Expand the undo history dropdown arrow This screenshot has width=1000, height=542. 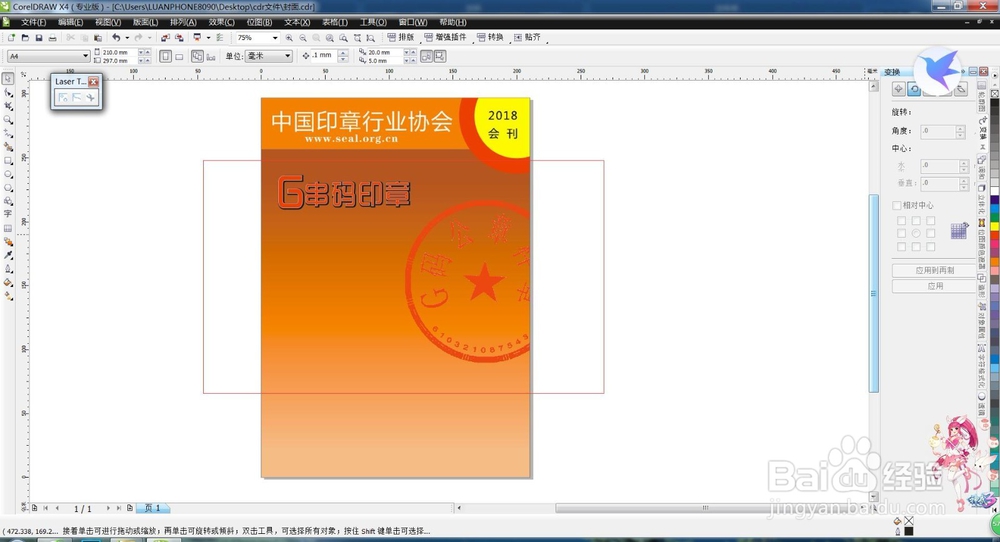[127, 38]
